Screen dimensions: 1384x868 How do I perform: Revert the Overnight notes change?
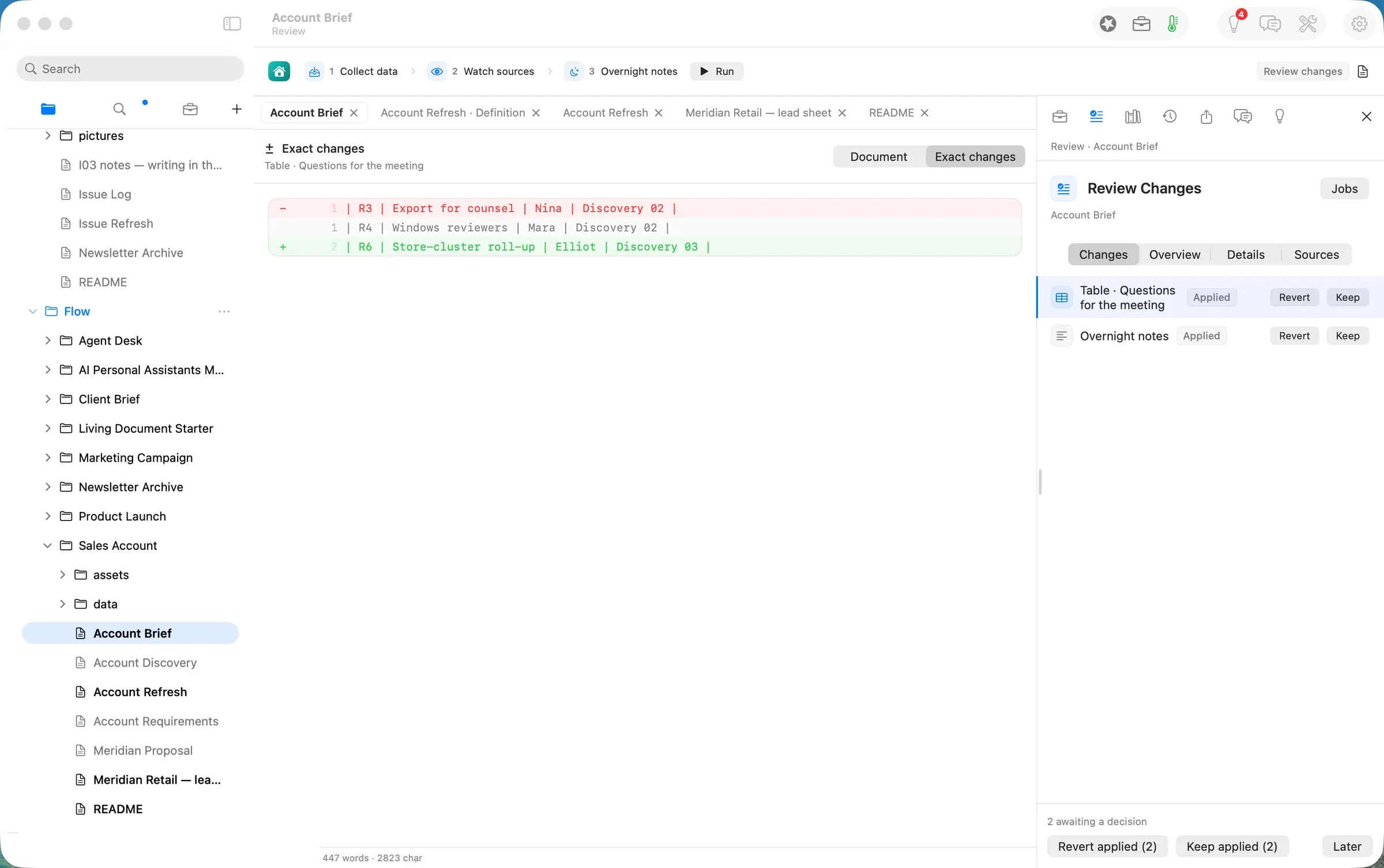tap(1294, 336)
